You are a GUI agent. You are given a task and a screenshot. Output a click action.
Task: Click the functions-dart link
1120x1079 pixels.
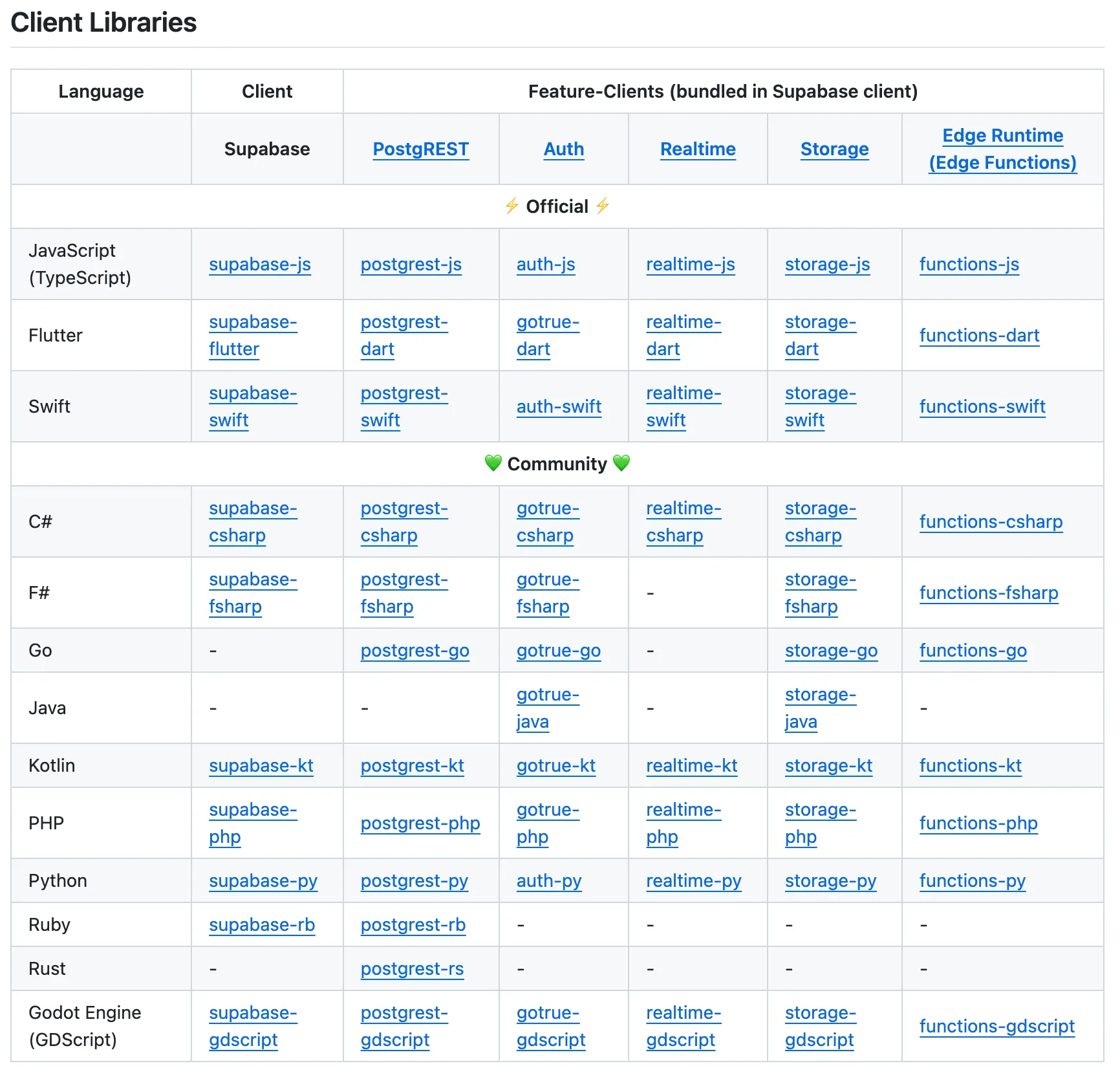coord(979,335)
